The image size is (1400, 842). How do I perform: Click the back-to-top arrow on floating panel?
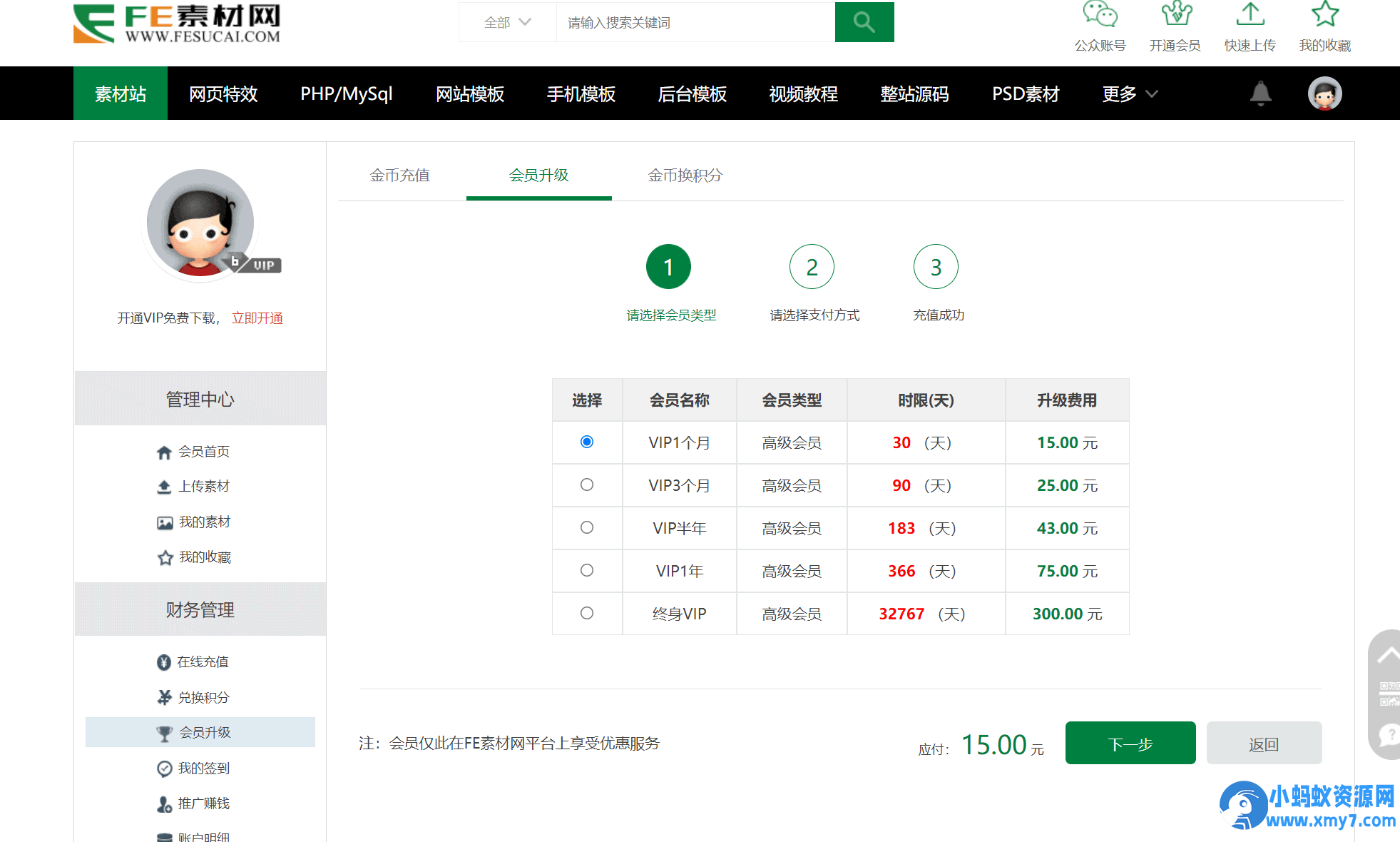tap(1388, 654)
